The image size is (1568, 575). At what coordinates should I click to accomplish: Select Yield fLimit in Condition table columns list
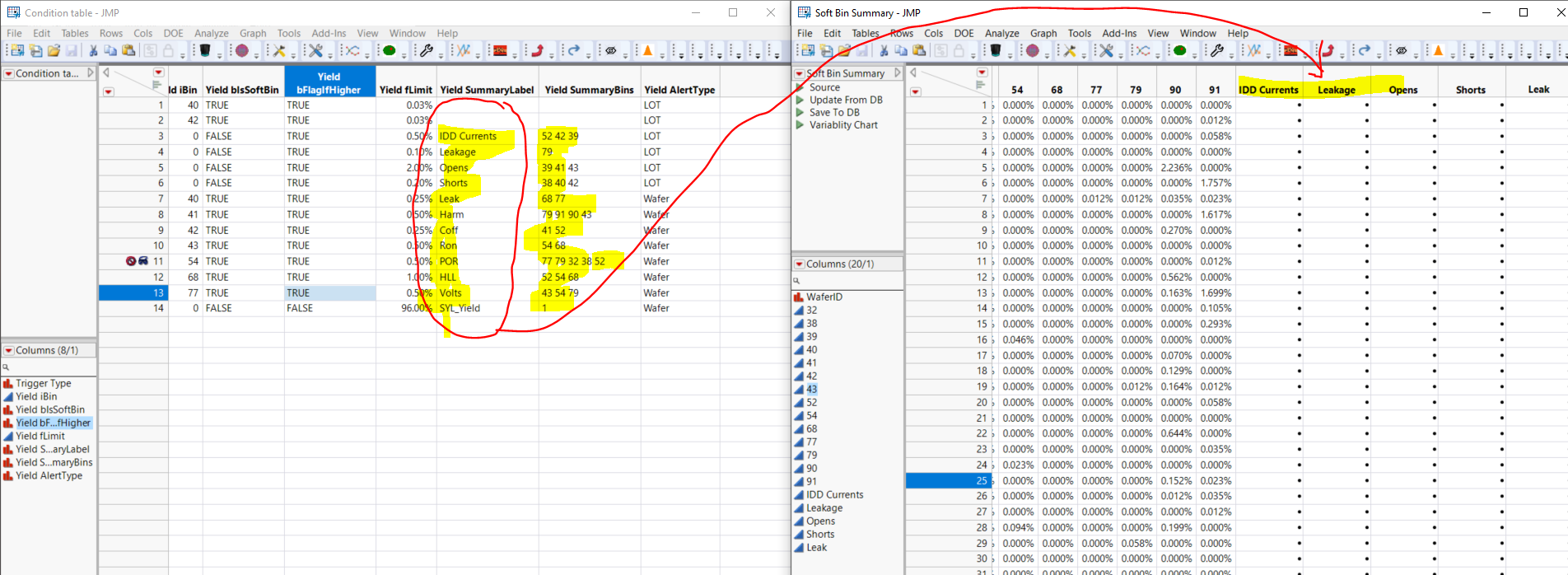40,437
